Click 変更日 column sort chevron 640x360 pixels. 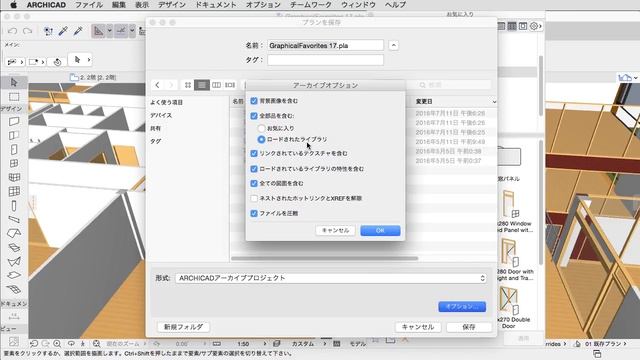(494, 102)
